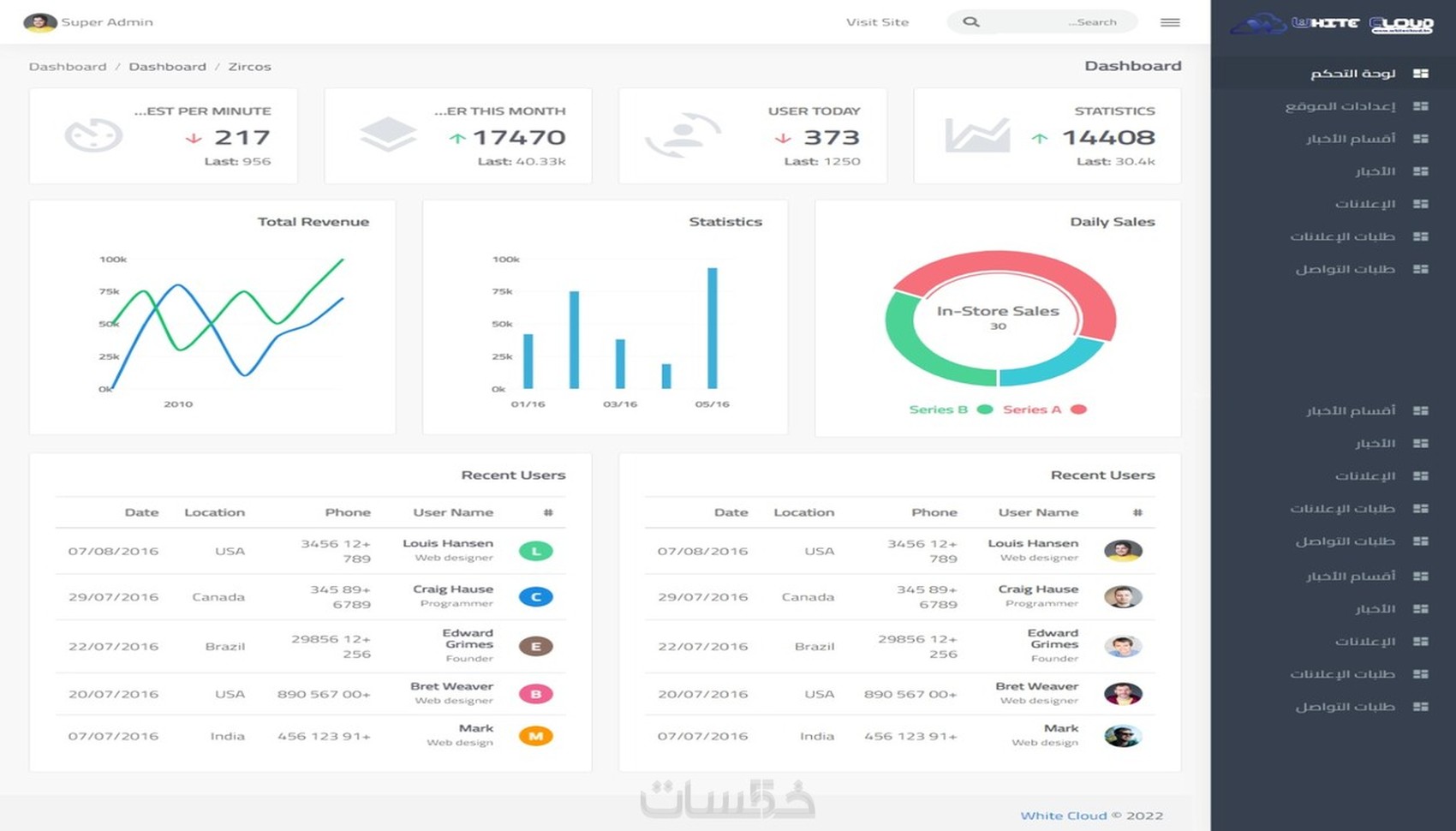Open the Super Admin profile avatar
The image size is (1456, 831).
click(x=39, y=22)
